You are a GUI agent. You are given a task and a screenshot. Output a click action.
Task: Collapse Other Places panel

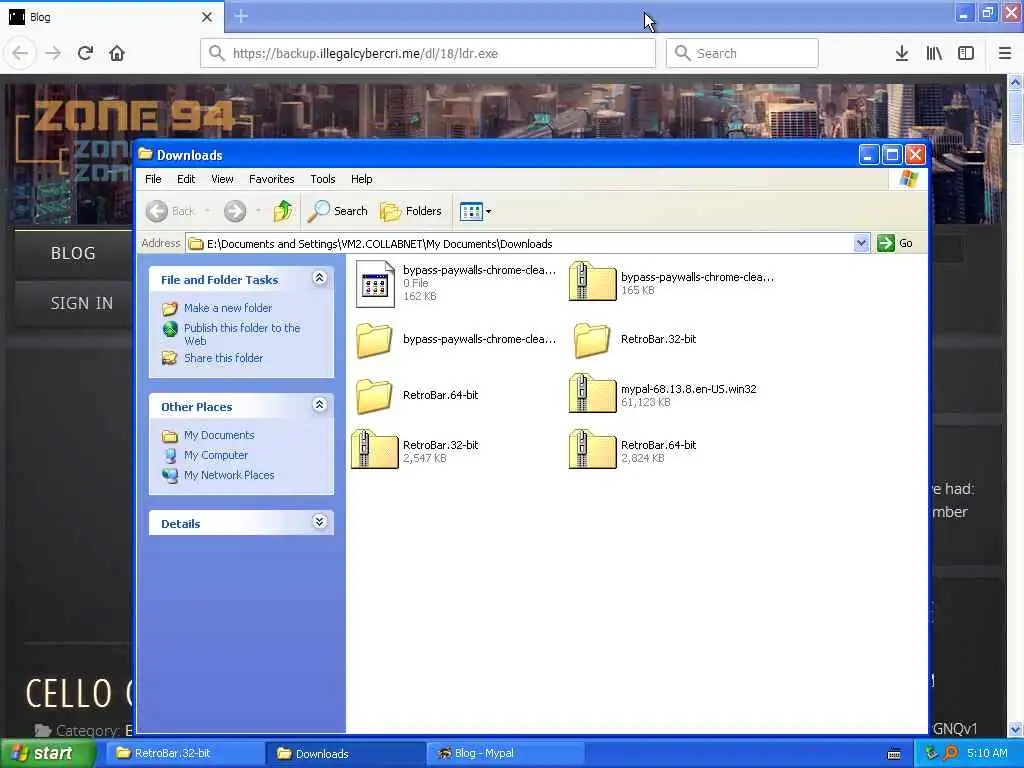(x=319, y=406)
